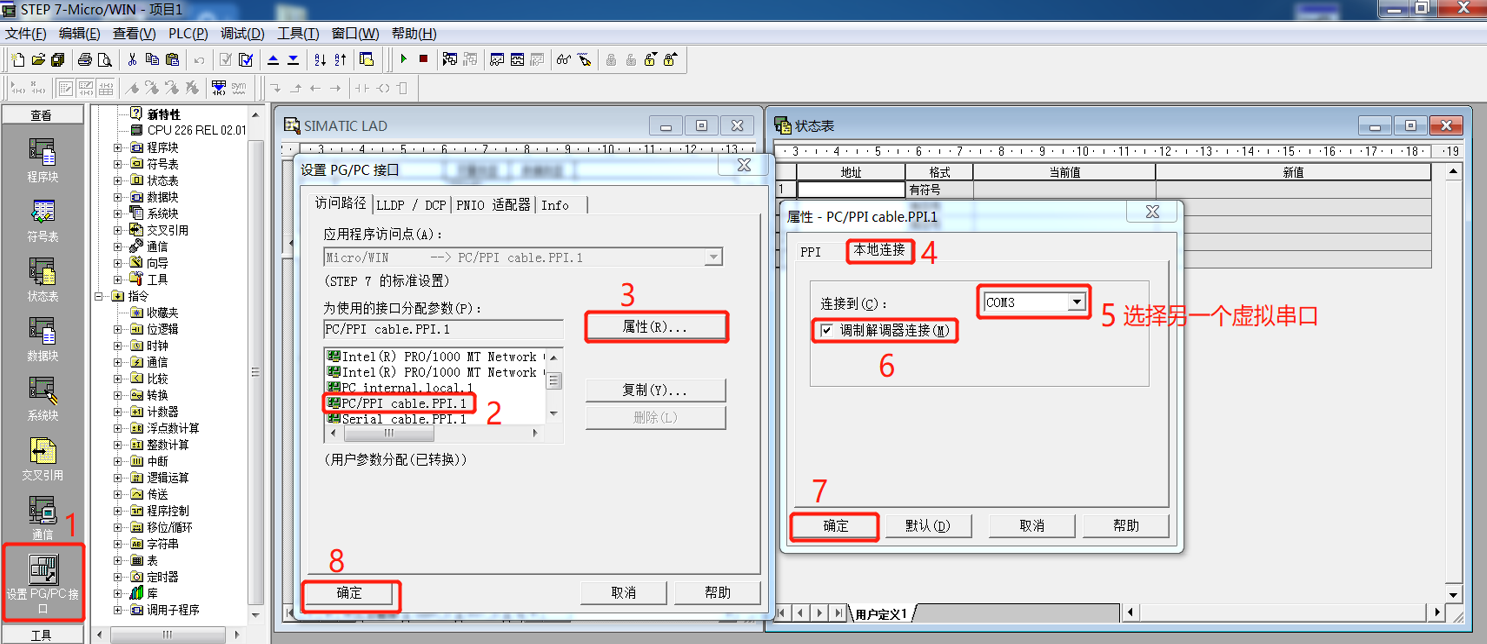Click the Sort Descending toolbar icon
This screenshot has width=1487, height=644.
340,60
